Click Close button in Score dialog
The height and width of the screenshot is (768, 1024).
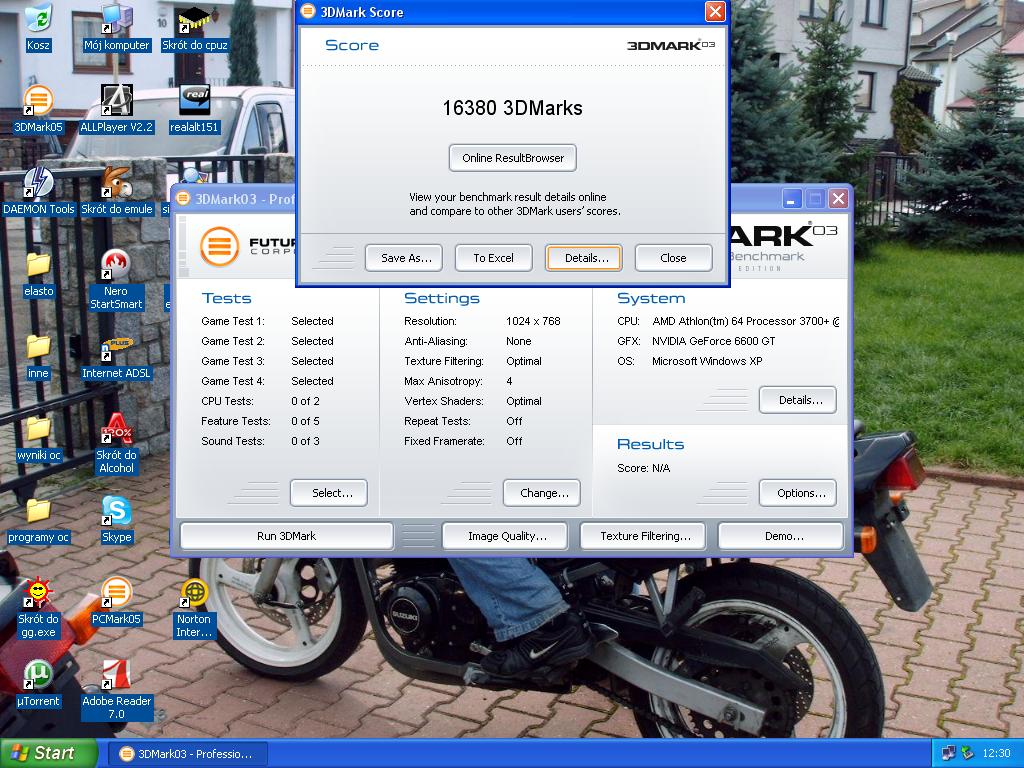click(673, 258)
